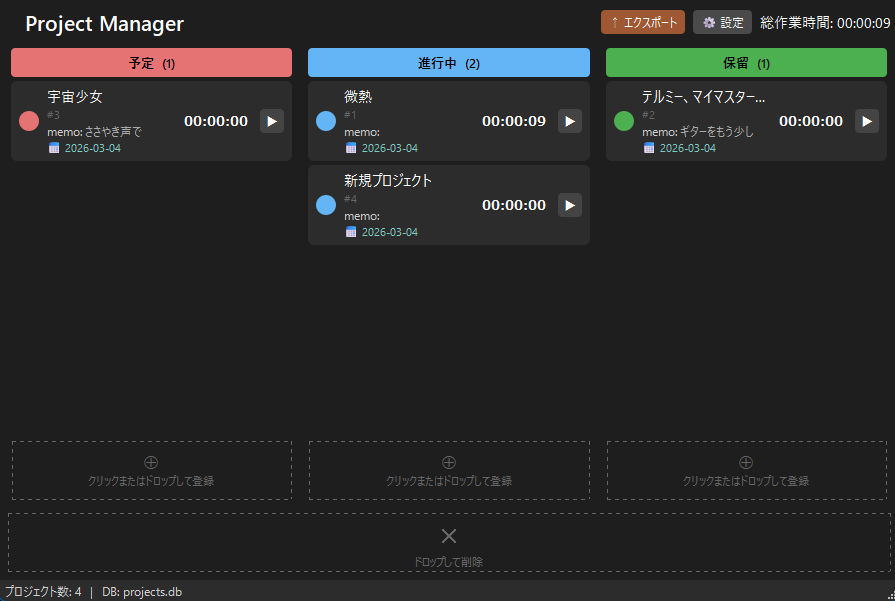Viewport: 895px width, 601px height.
Task: Click the green status circle of テルミー、マイマスター
Action: 624,121
